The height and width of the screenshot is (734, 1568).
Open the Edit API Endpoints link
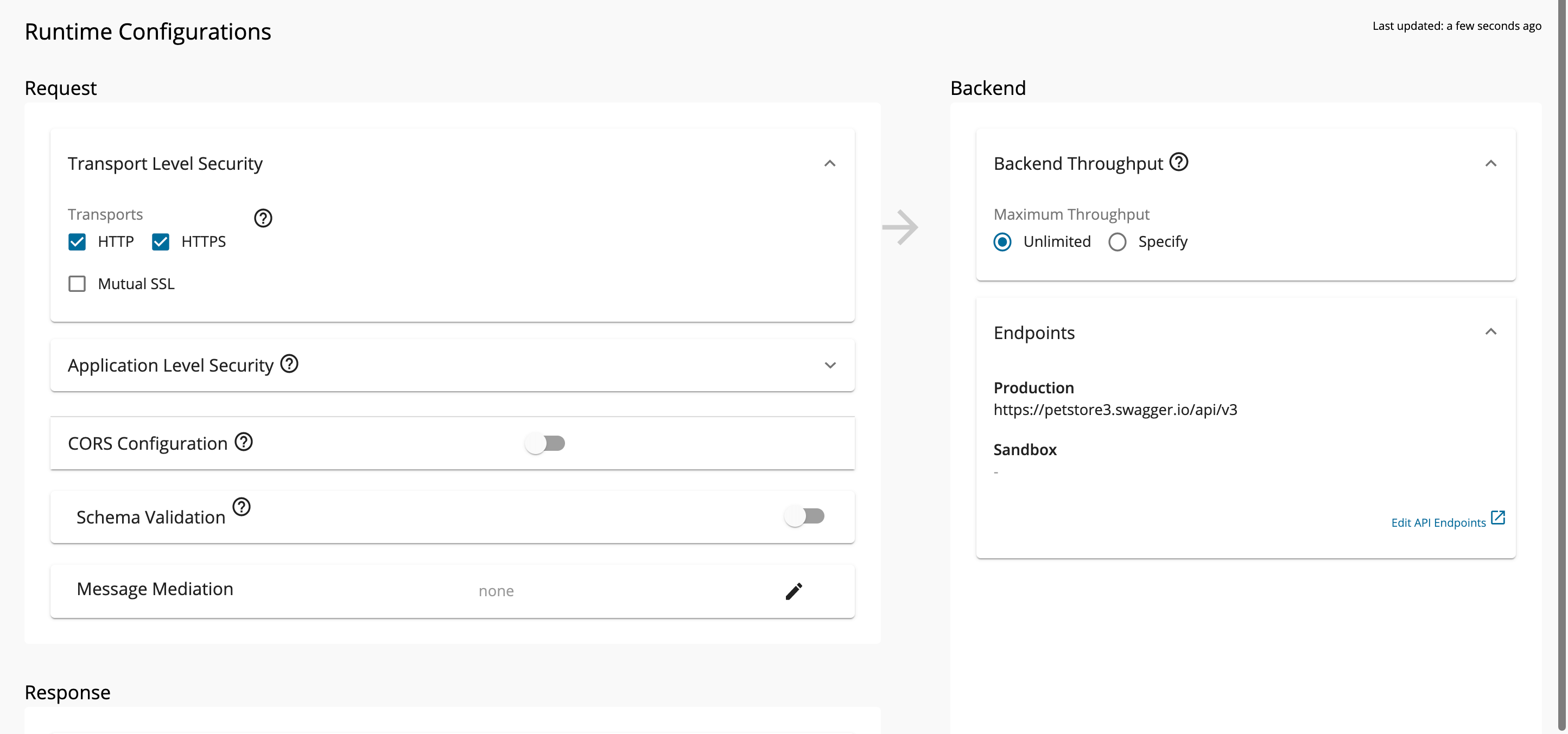pos(1438,523)
